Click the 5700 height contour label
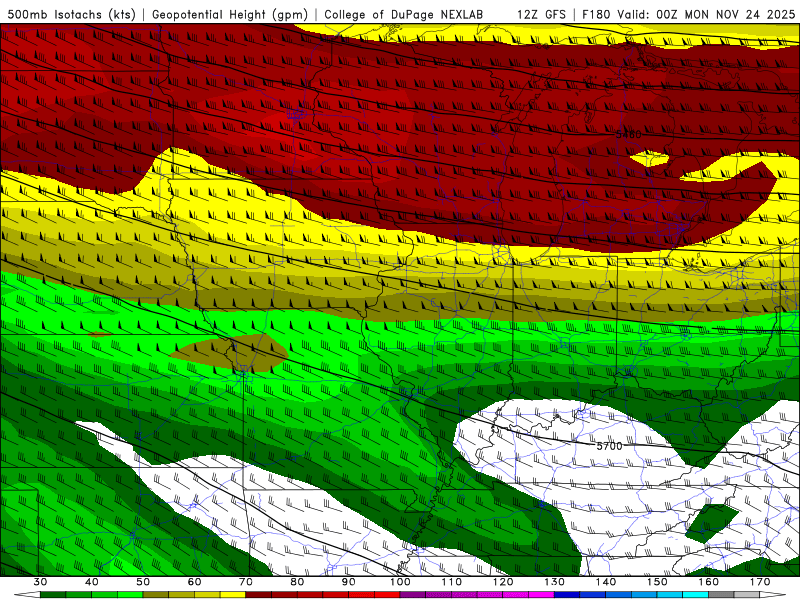This screenshot has height=600, width=800. click(609, 446)
